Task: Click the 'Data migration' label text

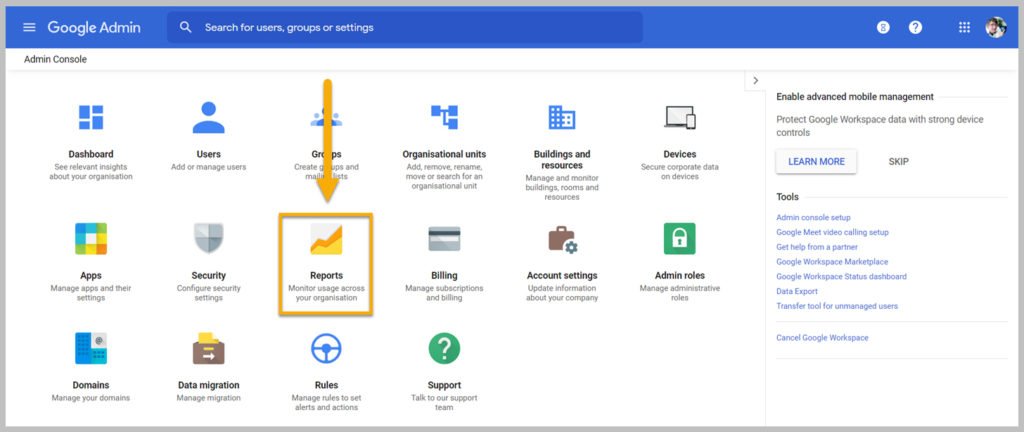Action: click(x=208, y=386)
